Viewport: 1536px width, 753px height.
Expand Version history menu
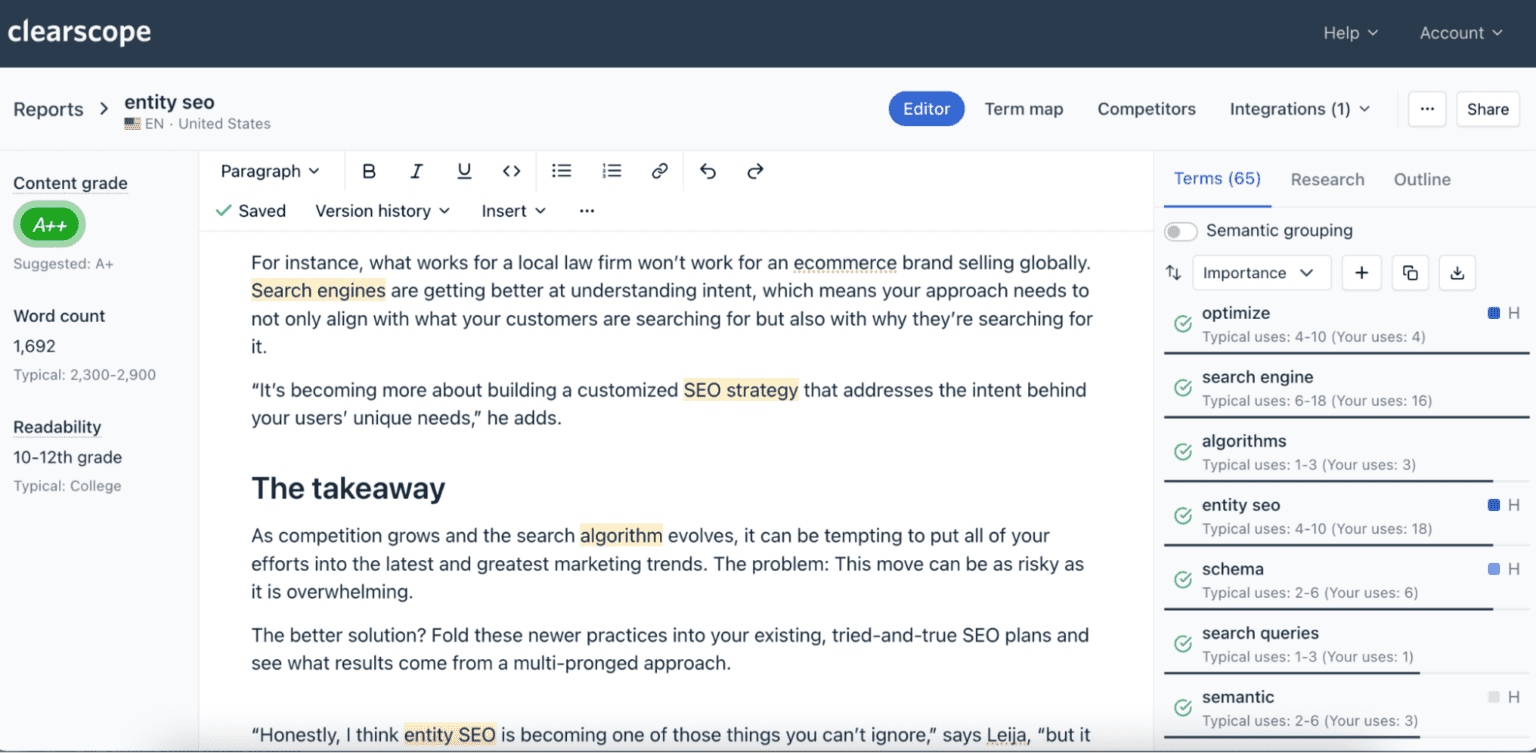point(383,211)
